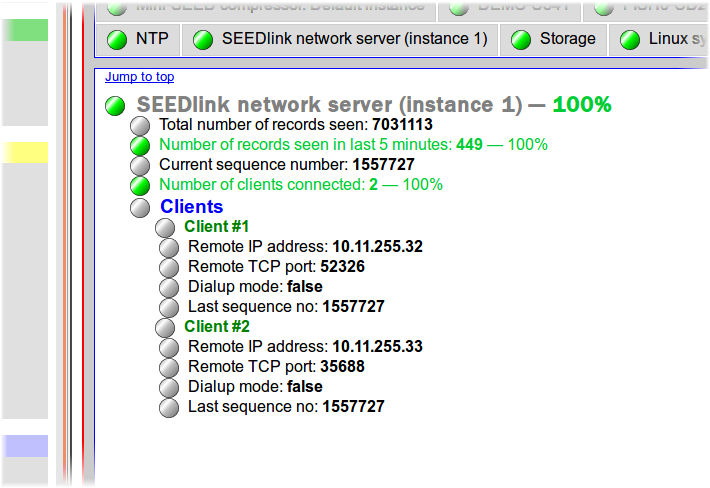Open the Linux system tab
This screenshot has width=710, height=488.
tap(659, 39)
